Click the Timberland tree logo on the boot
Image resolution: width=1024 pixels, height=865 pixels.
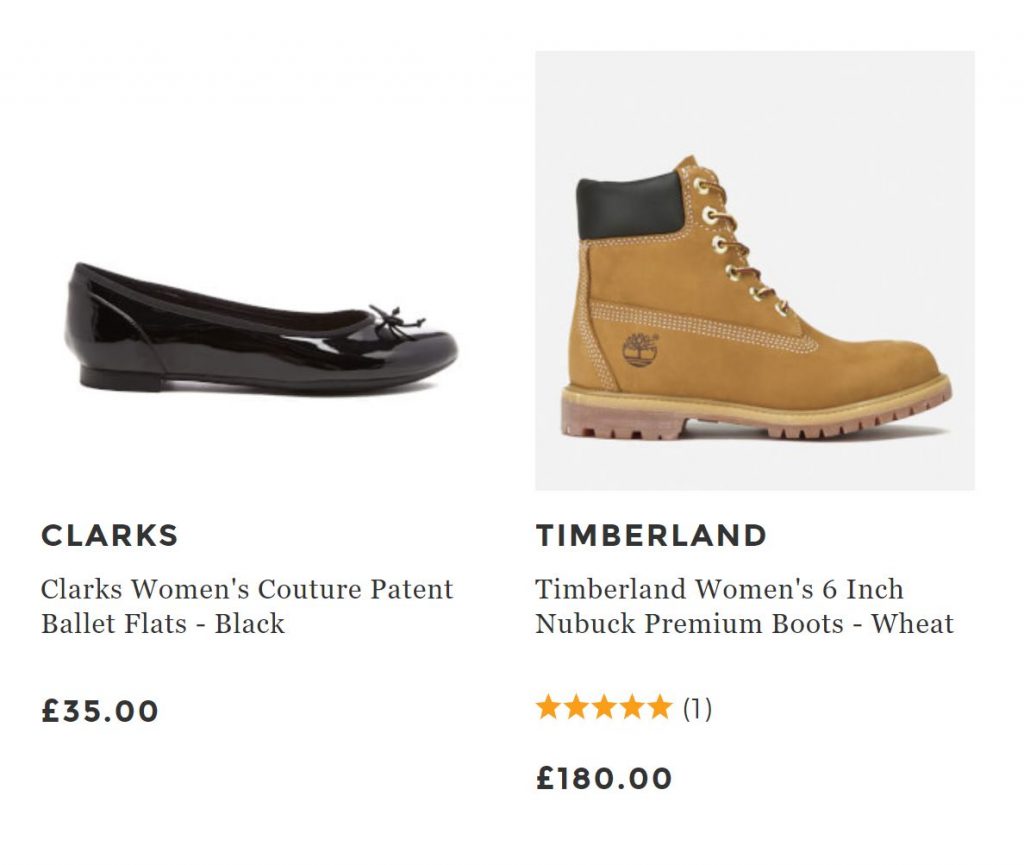tap(638, 349)
